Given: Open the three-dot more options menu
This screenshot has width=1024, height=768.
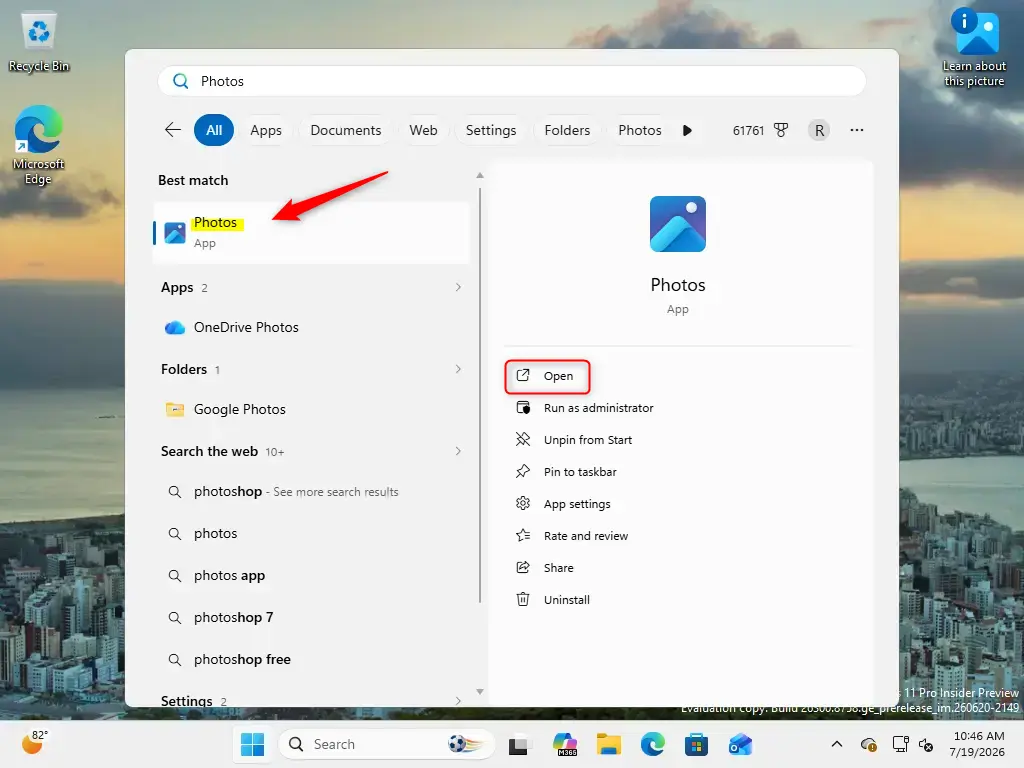Looking at the screenshot, I should tap(857, 130).
